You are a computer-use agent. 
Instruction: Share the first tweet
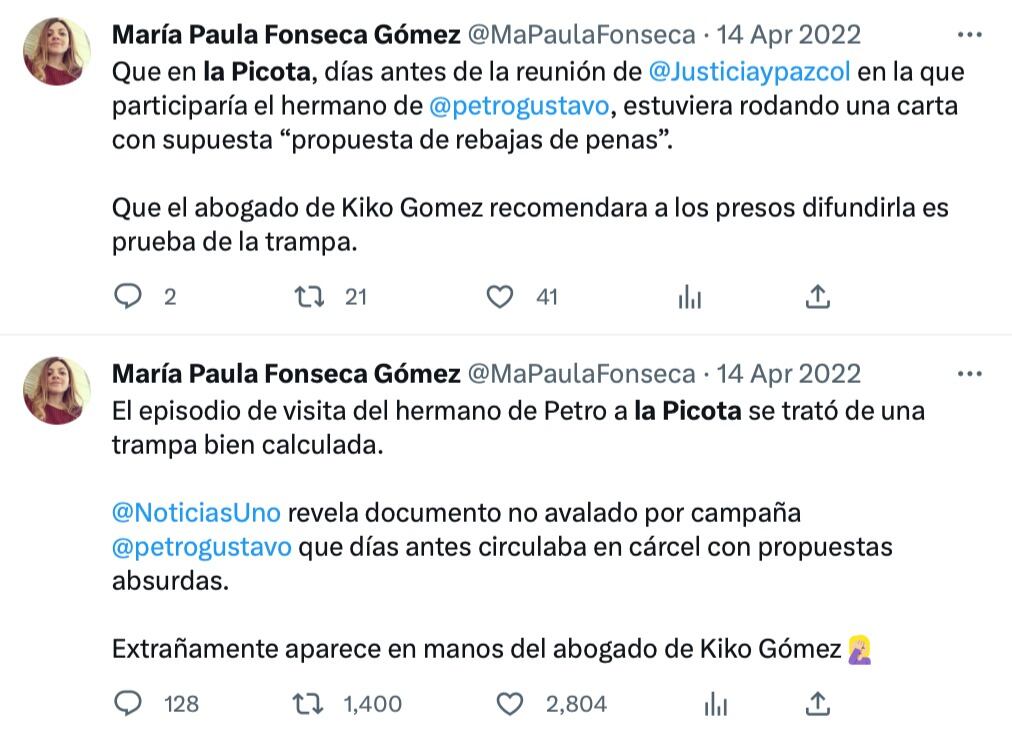pyautogui.click(x=818, y=296)
